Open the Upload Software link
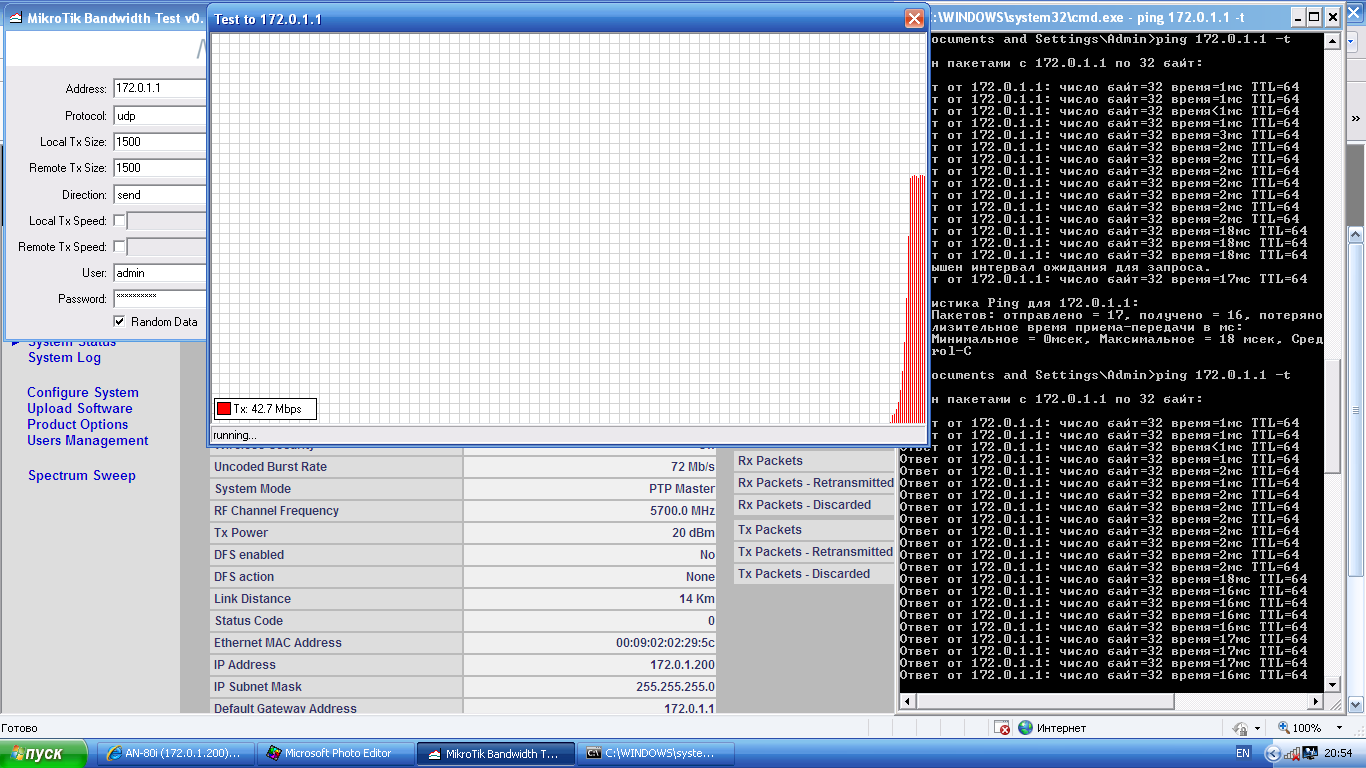This screenshot has width=1366, height=768. (80, 408)
